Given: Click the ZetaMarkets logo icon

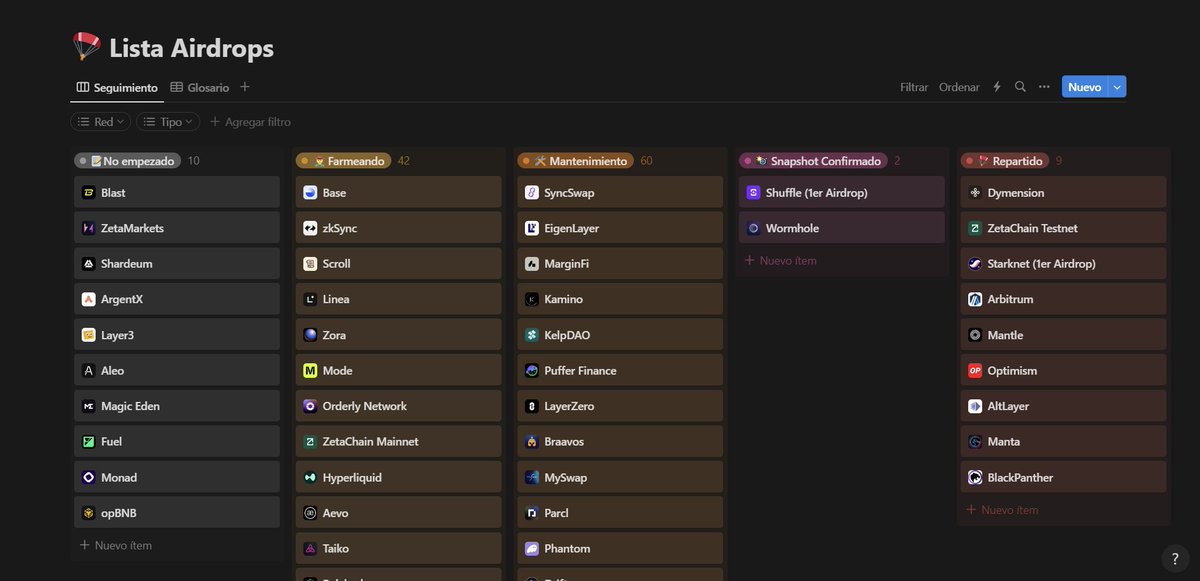Looking at the screenshot, I should pos(89,228).
